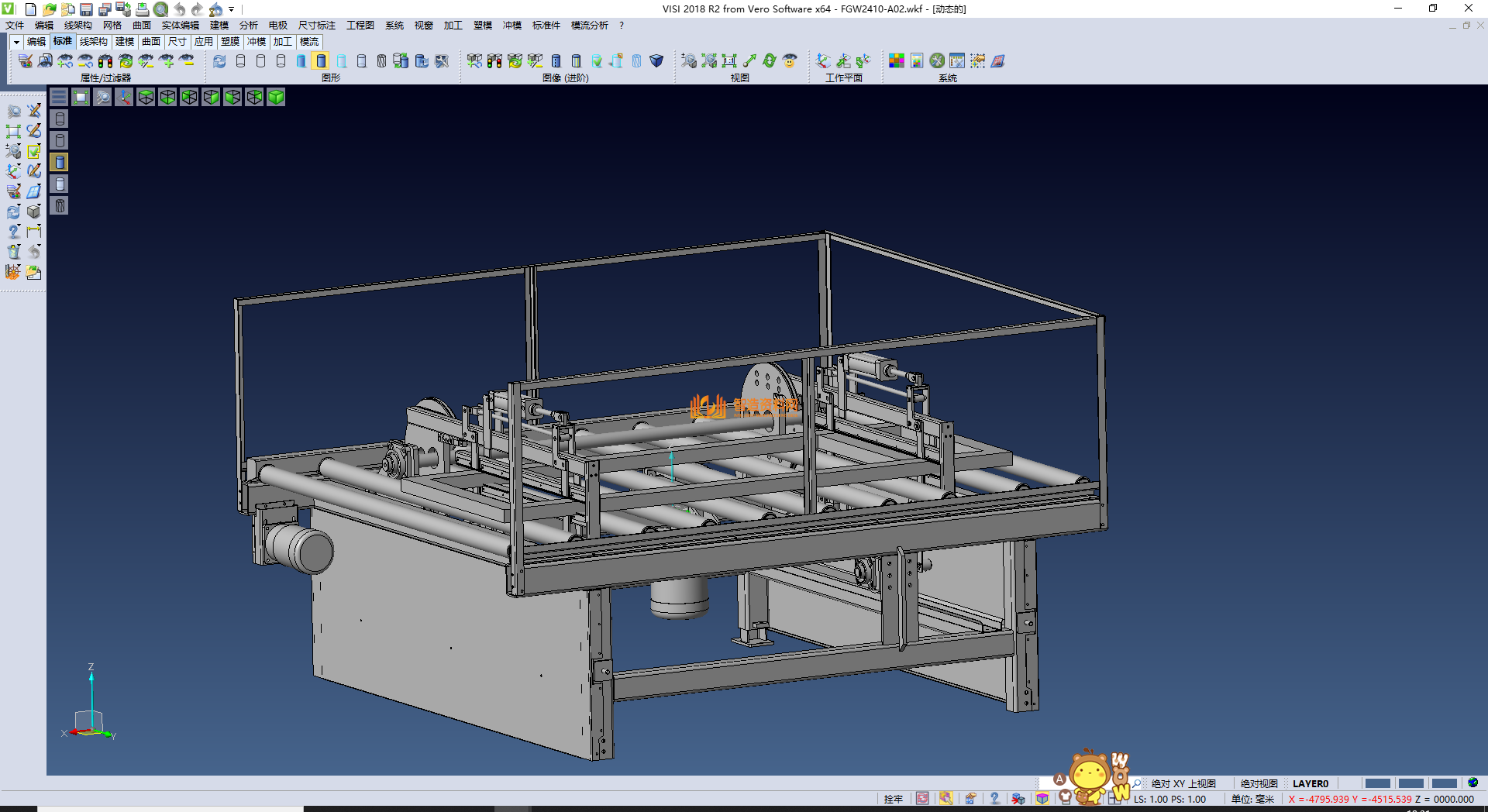
Task: Click the color palette grid icon
Action: [897, 61]
